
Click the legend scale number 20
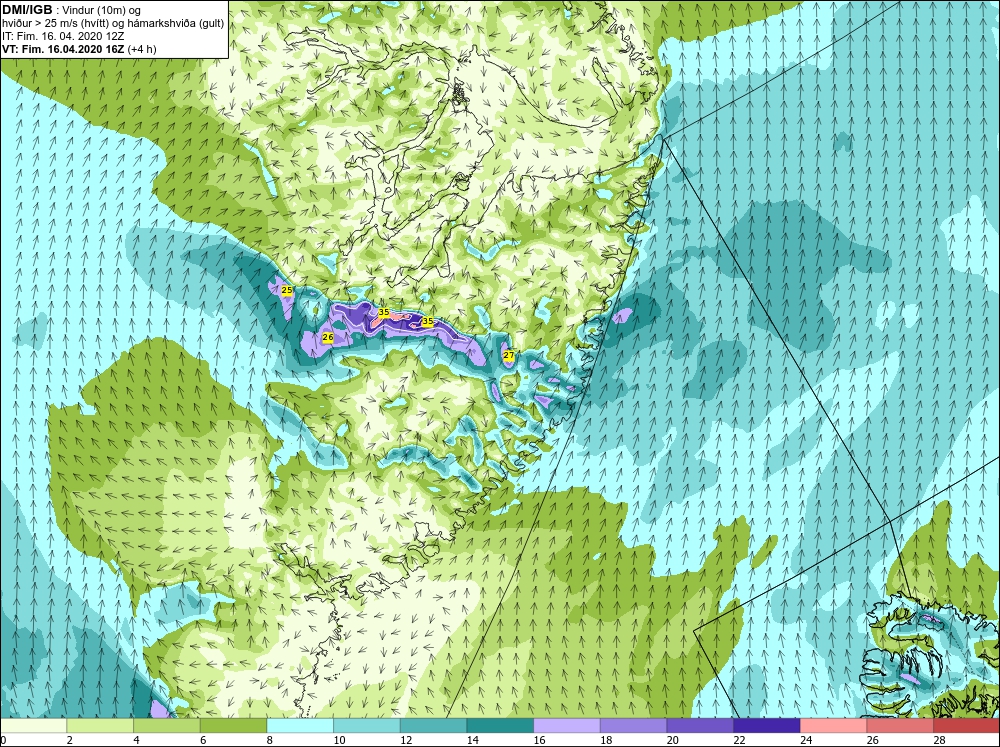(673, 740)
